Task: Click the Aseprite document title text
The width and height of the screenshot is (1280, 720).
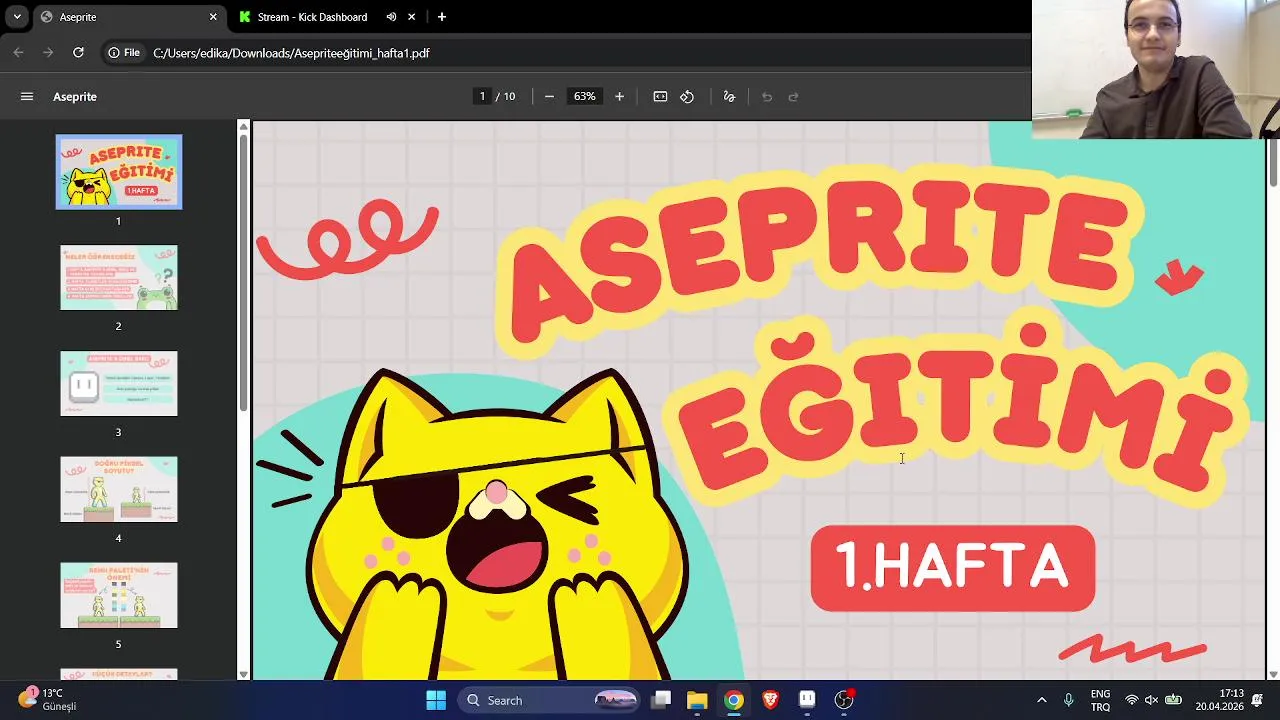Action: 75,97
